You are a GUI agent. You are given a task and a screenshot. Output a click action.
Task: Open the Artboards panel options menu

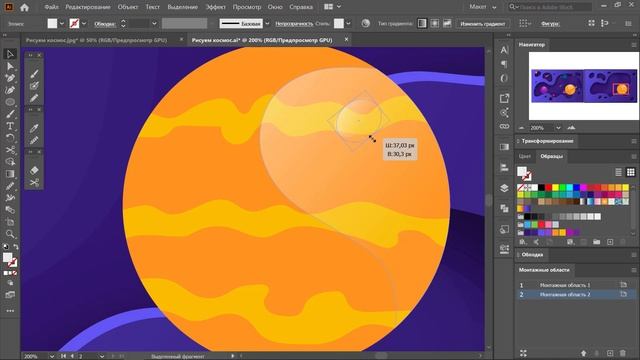[x=633, y=270]
